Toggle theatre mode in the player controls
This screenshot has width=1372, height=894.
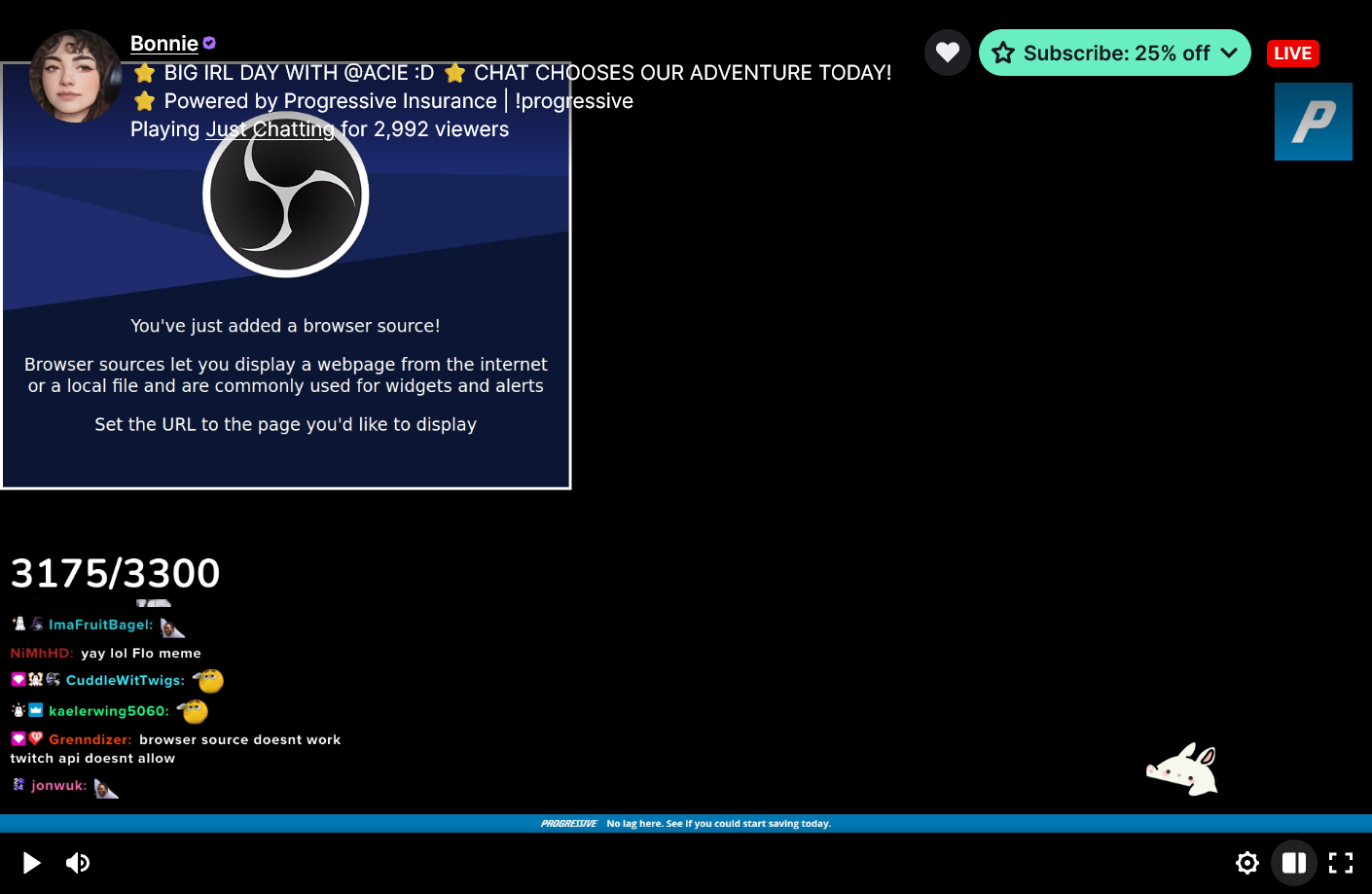[x=1294, y=863]
